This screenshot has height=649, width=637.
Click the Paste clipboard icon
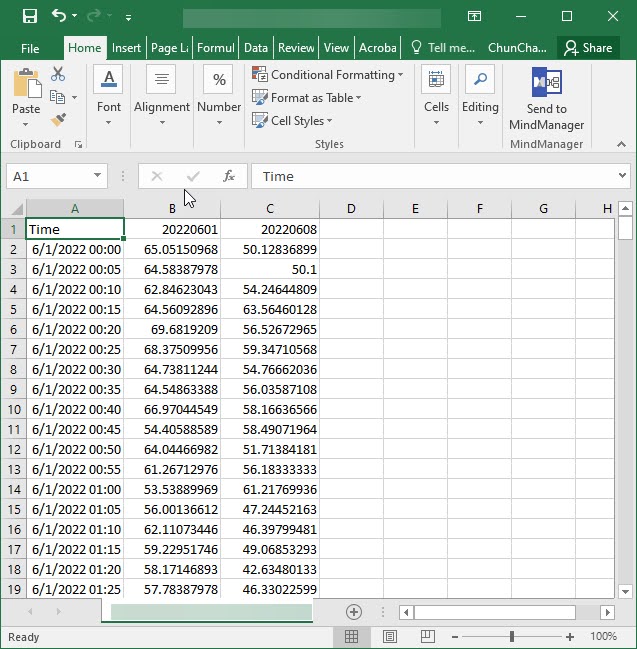click(x=26, y=92)
